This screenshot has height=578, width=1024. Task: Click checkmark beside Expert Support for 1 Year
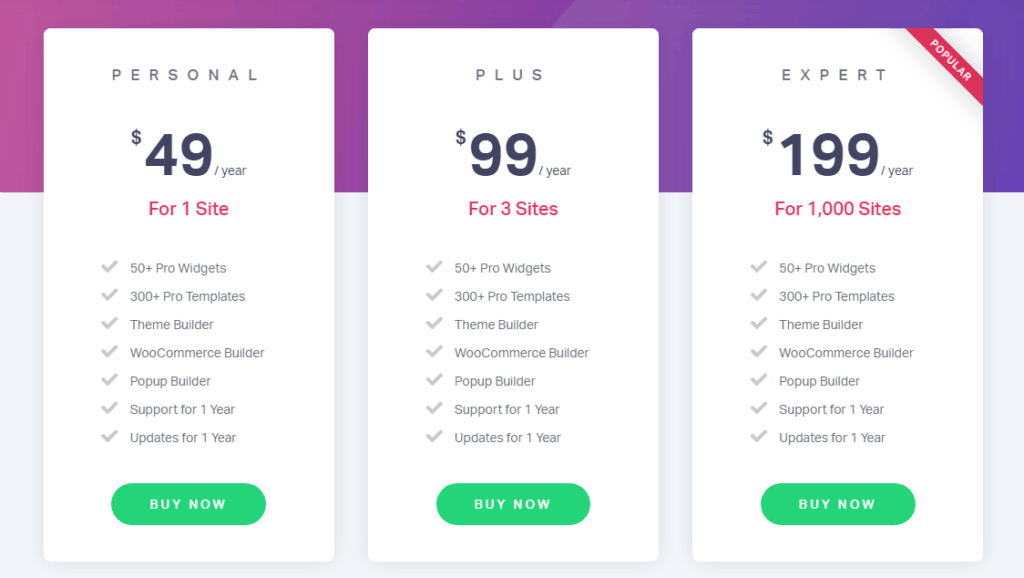pos(759,408)
